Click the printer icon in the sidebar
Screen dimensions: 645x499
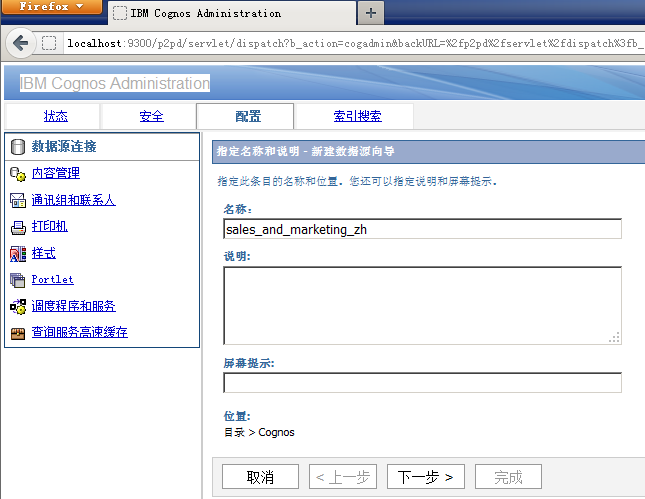(x=18, y=227)
